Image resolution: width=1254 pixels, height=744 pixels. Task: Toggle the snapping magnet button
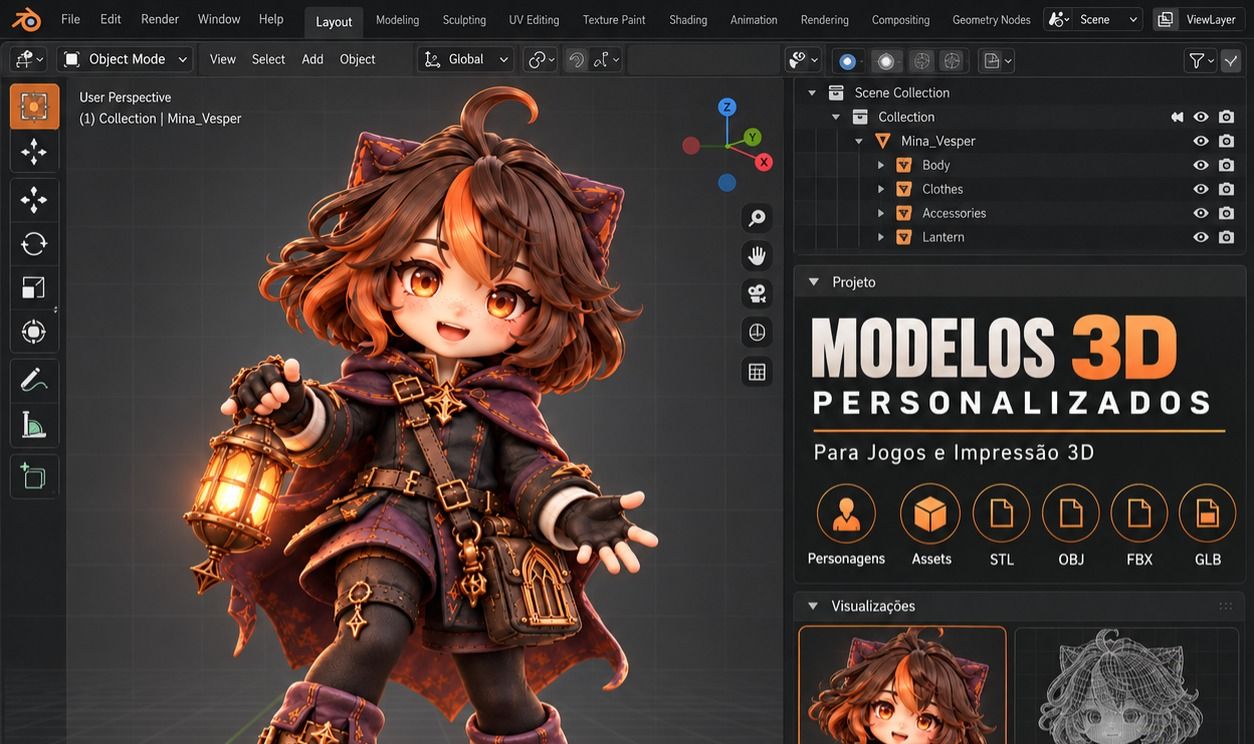[x=575, y=60]
